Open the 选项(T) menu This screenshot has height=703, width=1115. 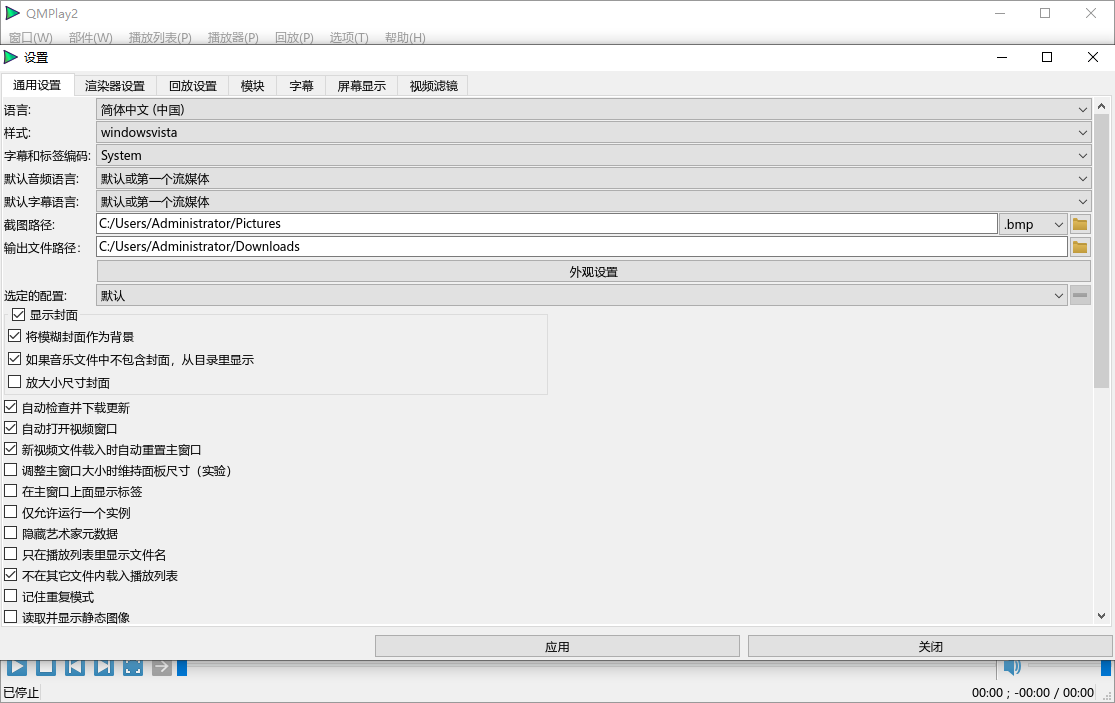tap(349, 37)
